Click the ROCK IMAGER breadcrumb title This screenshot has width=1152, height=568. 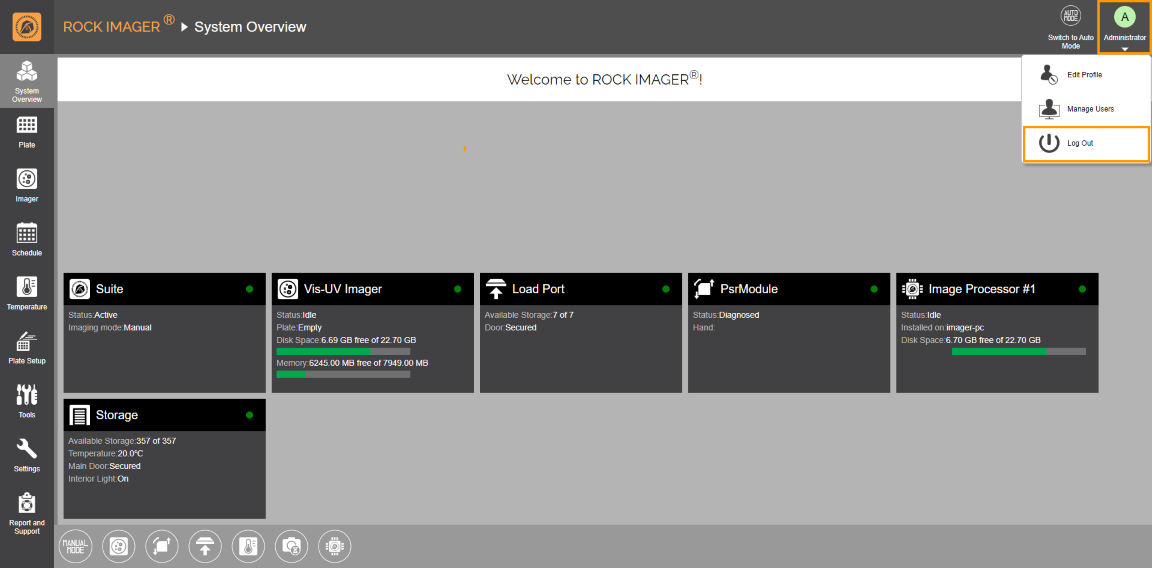click(x=112, y=27)
